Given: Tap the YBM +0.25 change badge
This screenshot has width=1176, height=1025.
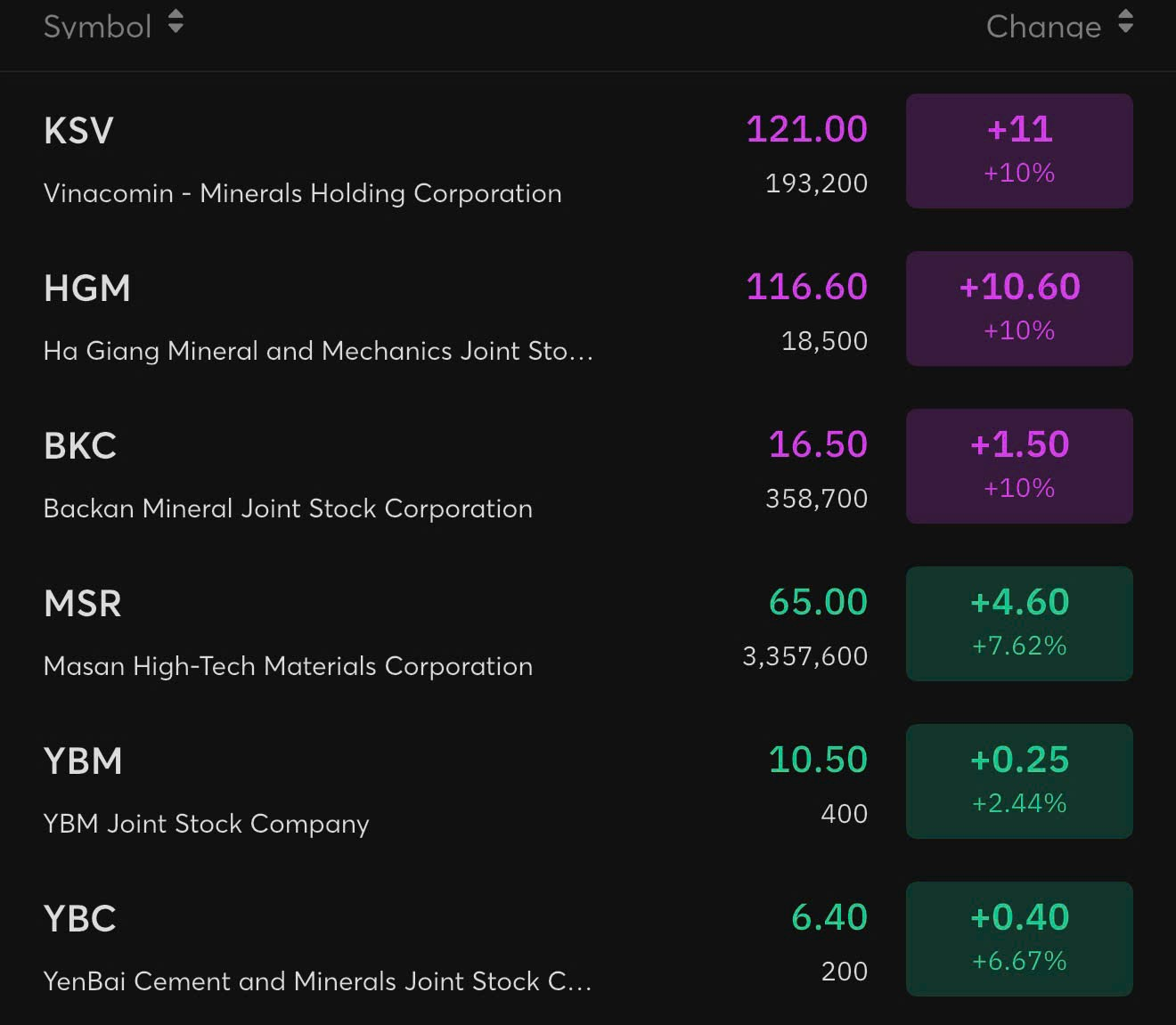Looking at the screenshot, I should click(1019, 781).
